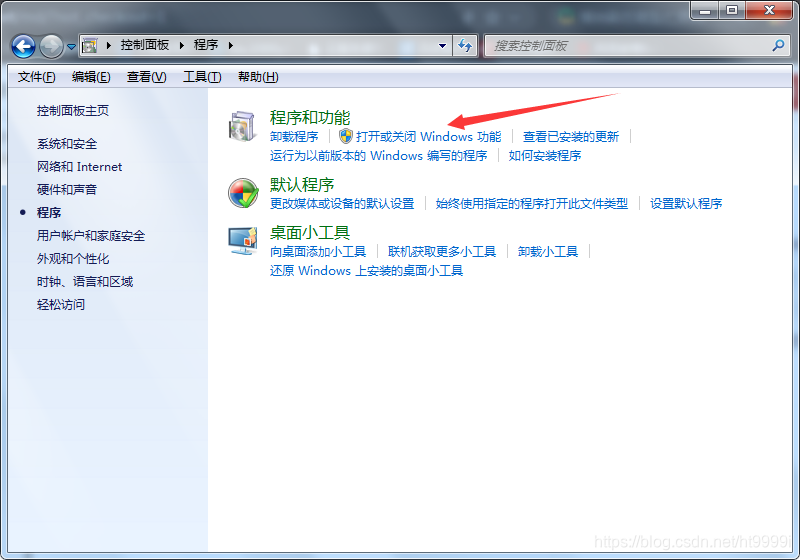Open 时钟、语言和区域 in sidebar

(x=85, y=282)
